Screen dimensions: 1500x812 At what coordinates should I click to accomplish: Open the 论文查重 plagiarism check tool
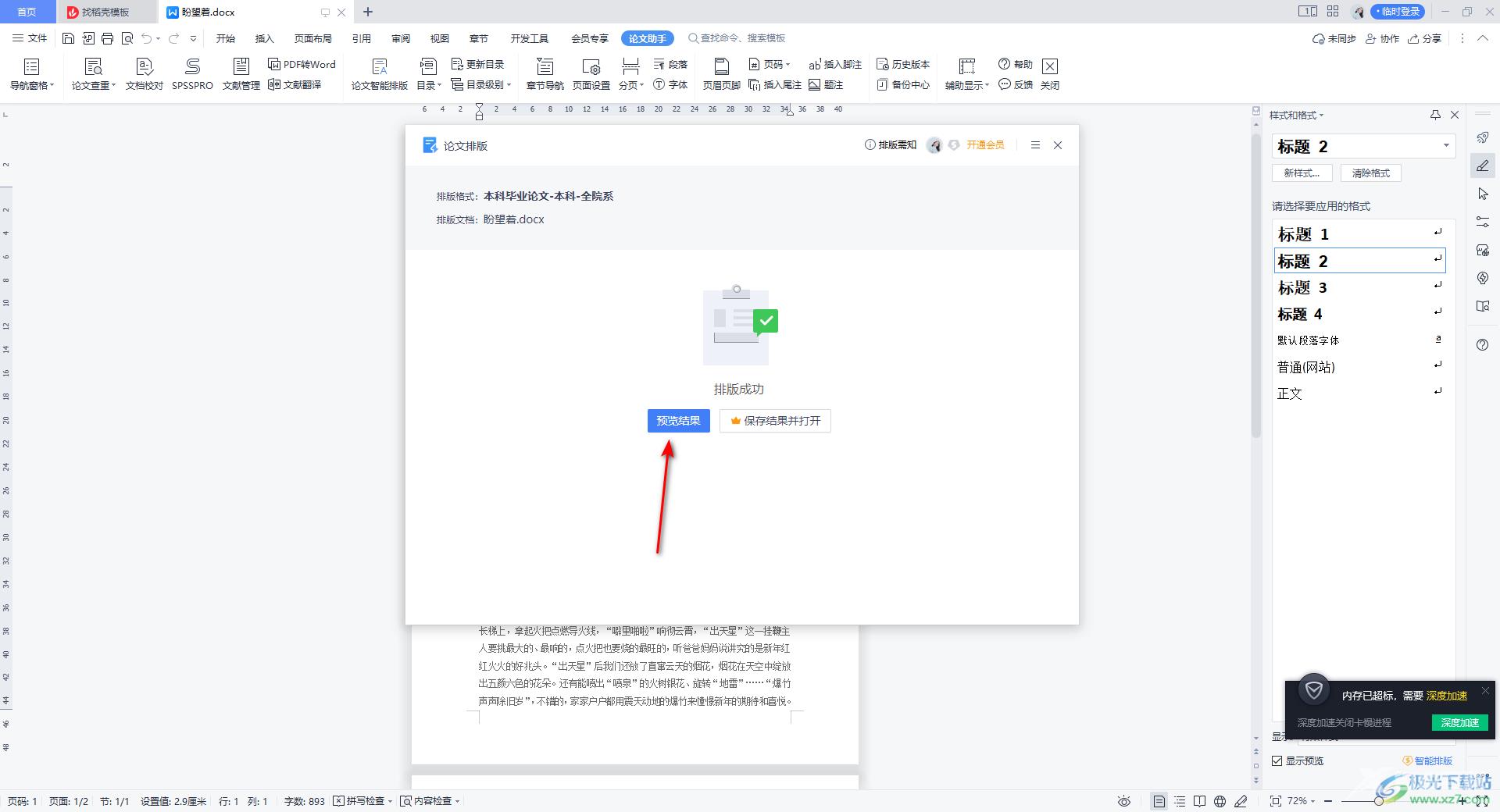pyautogui.click(x=93, y=74)
